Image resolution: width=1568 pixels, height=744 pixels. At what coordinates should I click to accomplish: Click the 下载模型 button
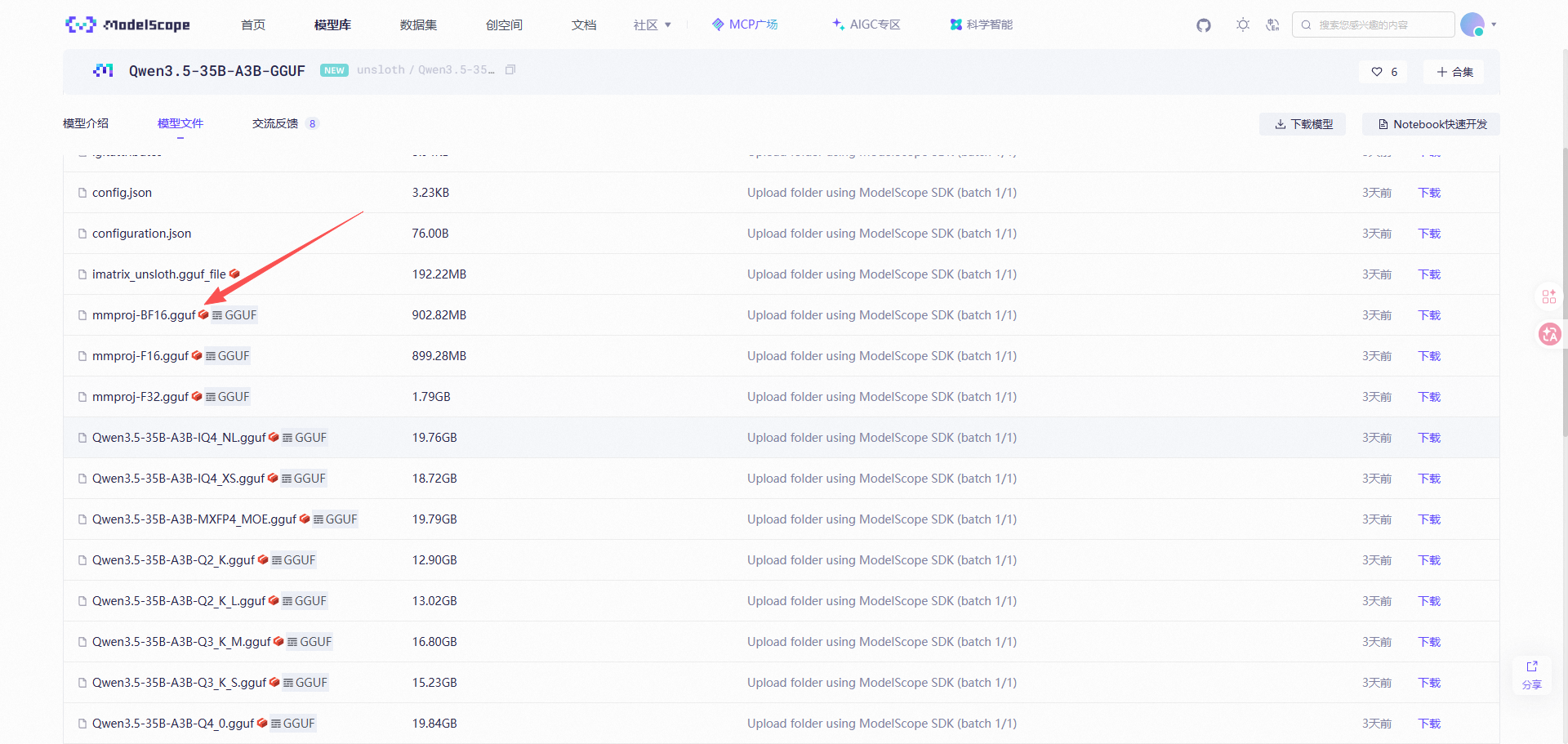[x=1303, y=124]
